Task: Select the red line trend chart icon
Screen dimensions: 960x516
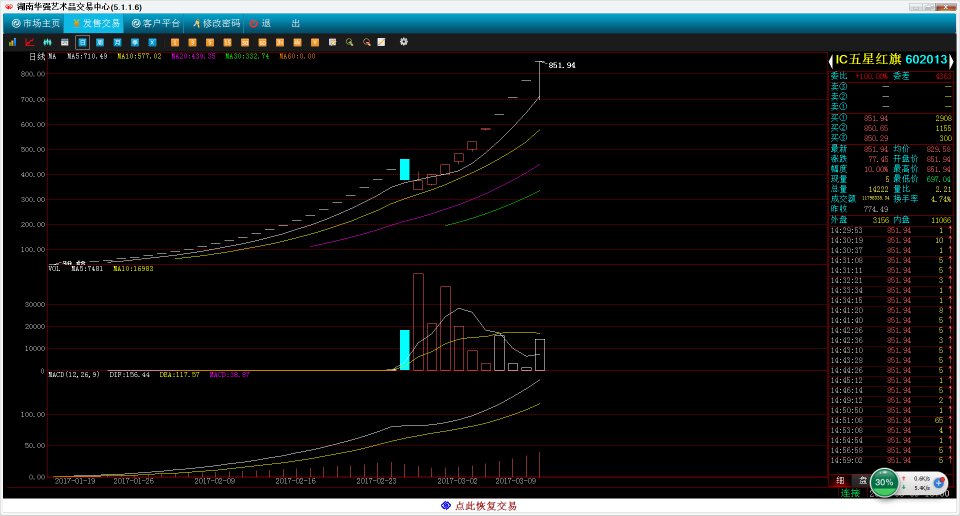Action: pos(29,42)
